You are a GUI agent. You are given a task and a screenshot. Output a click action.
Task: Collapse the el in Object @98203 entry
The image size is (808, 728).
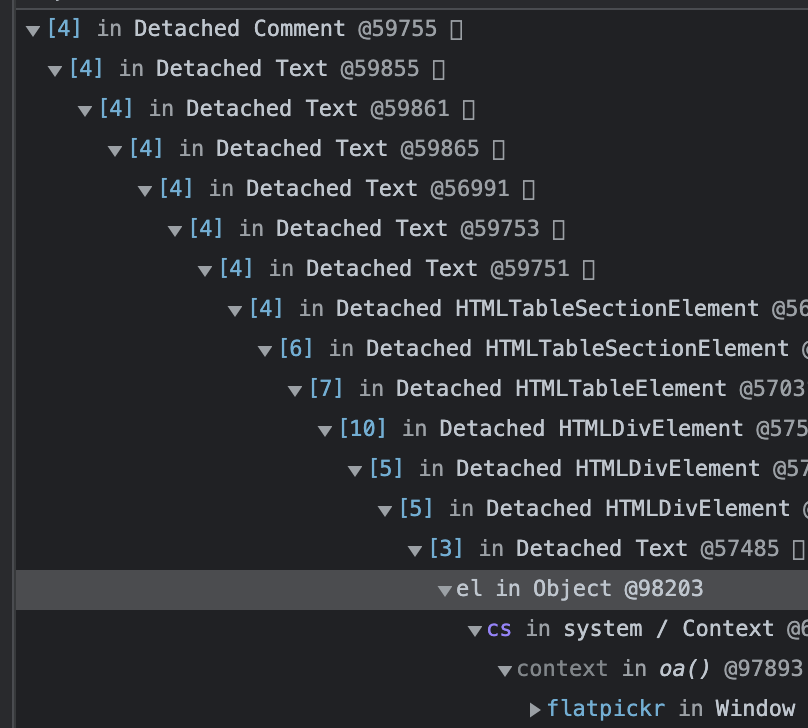point(444,588)
